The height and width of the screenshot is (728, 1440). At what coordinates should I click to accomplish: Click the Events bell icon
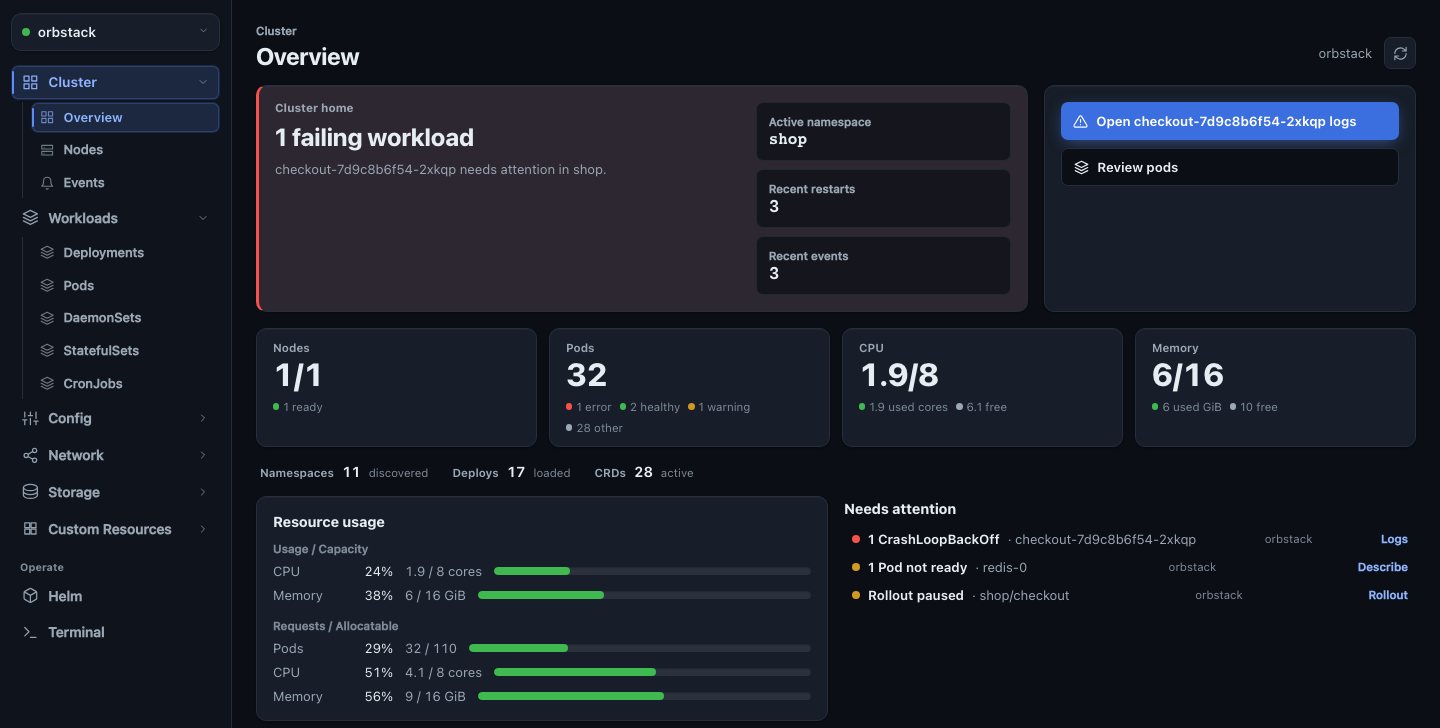click(47, 183)
